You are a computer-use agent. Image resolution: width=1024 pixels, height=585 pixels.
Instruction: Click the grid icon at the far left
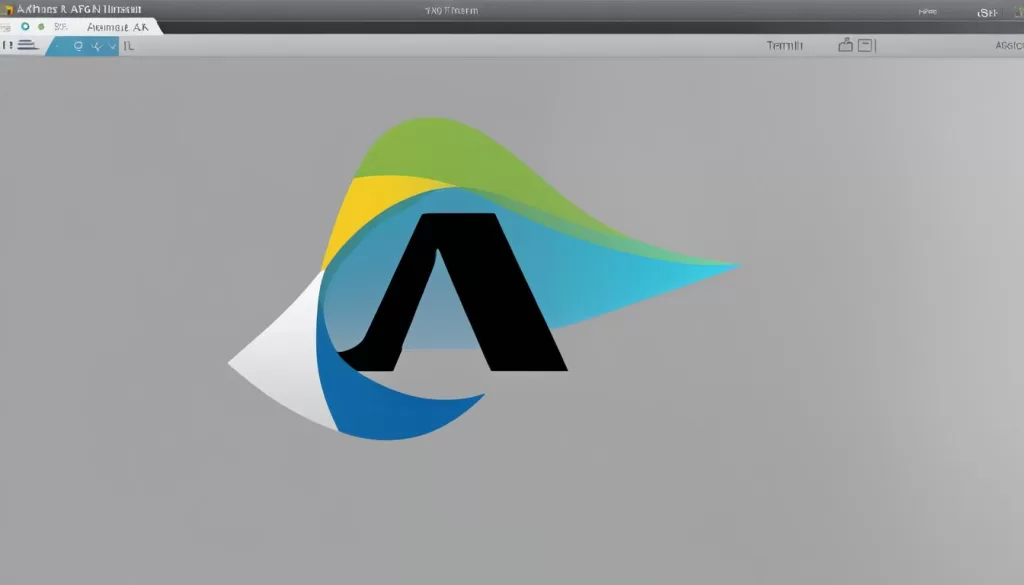coord(7,27)
